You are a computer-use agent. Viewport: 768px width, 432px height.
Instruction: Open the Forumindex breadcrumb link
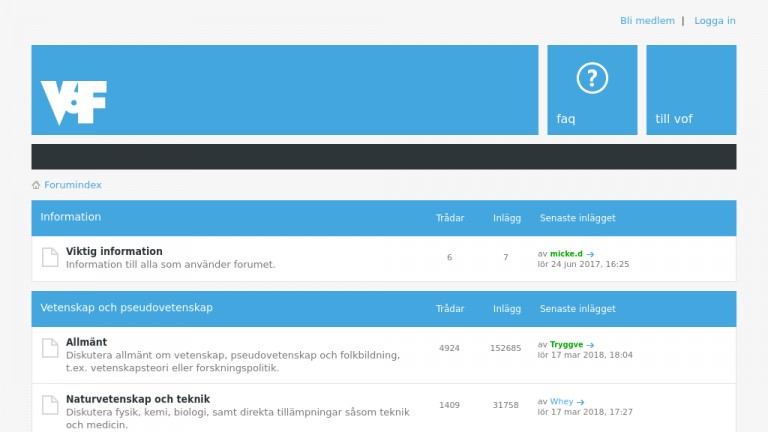pyautogui.click(x=73, y=185)
